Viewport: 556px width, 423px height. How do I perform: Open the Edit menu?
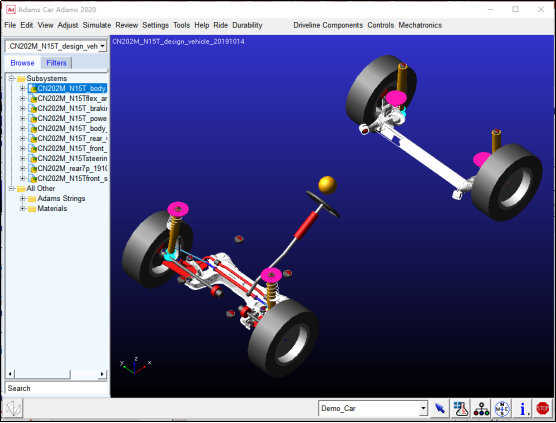[x=27, y=25]
